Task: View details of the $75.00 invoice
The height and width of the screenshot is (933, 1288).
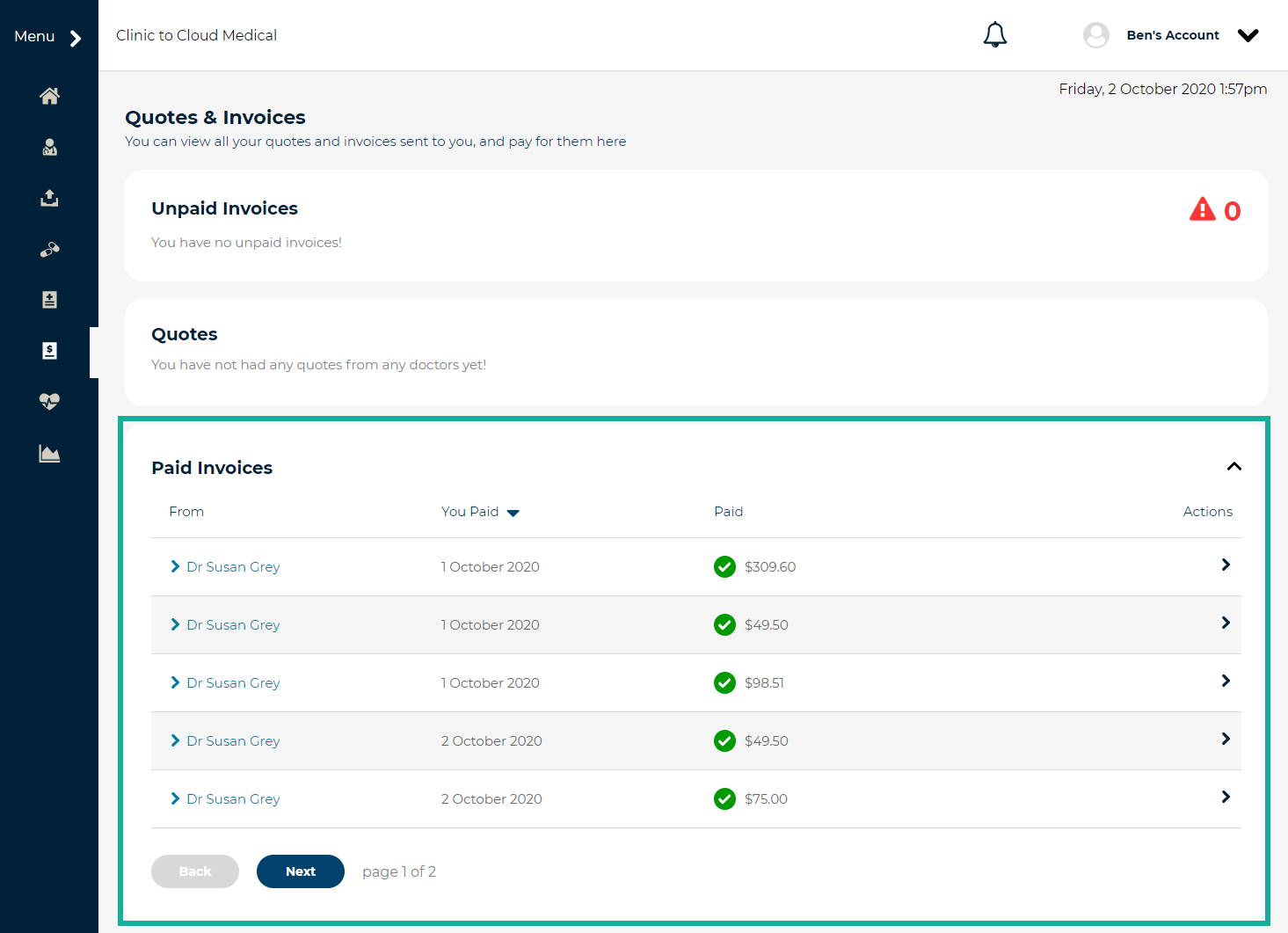Action: pos(1226,797)
